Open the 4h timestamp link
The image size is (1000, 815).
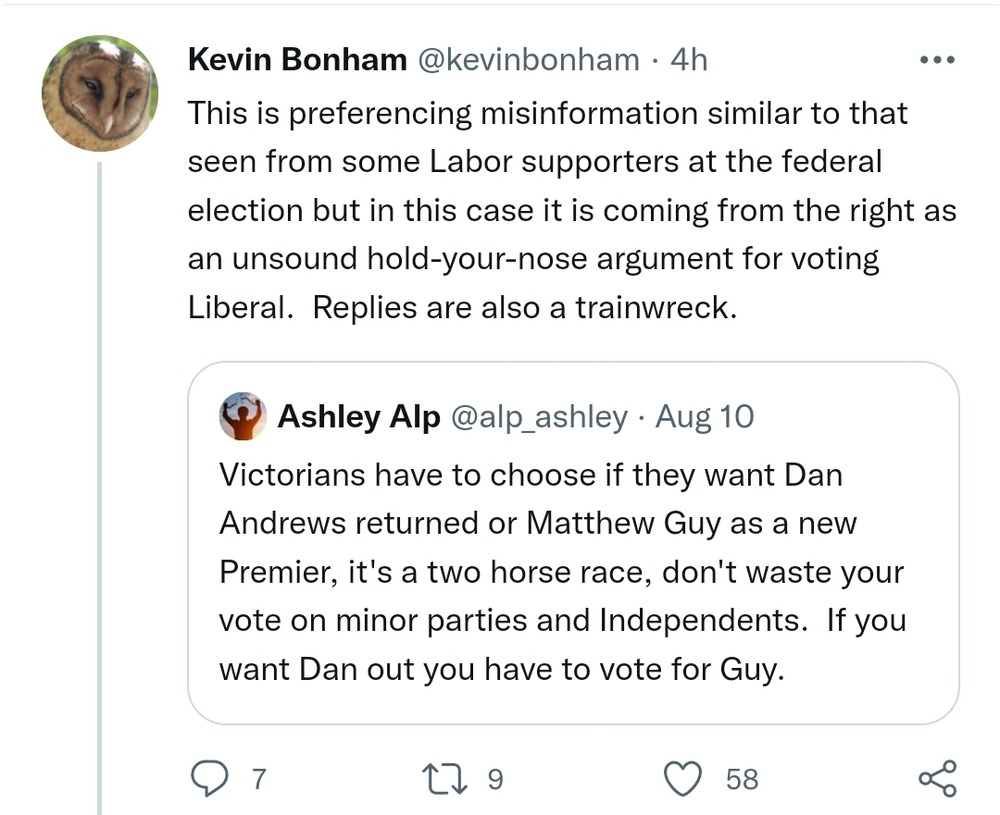(688, 60)
